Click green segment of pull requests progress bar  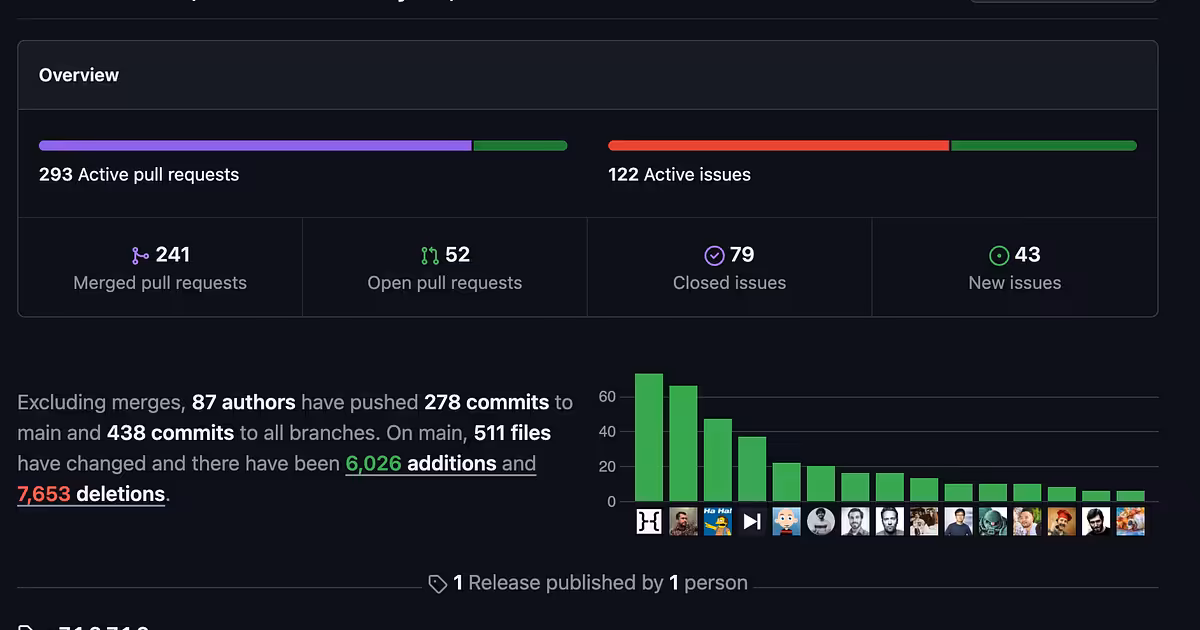pyautogui.click(x=520, y=146)
